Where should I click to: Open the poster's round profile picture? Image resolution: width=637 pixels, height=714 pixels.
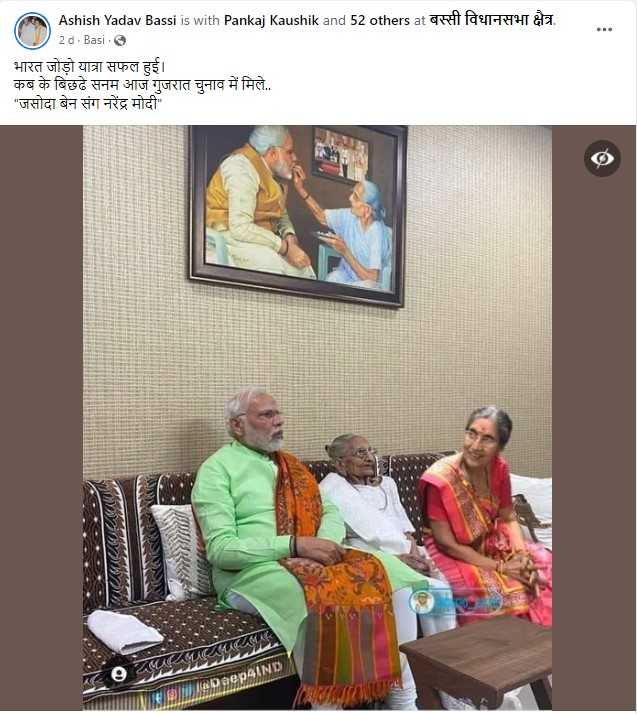click(32, 31)
